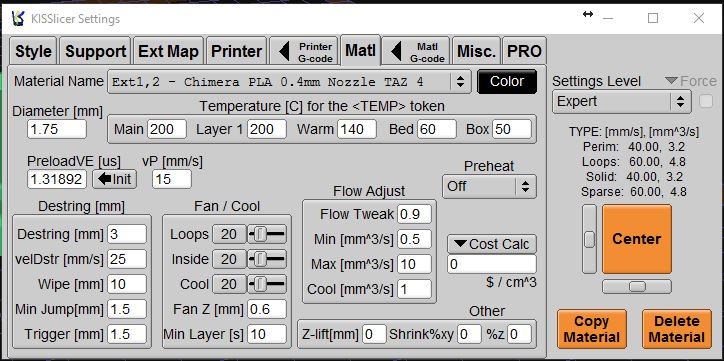Image resolution: width=724 pixels, height=361 pixels.
Task: Click the black Color button
Action: pyautogui.click(x=507, y=82)
